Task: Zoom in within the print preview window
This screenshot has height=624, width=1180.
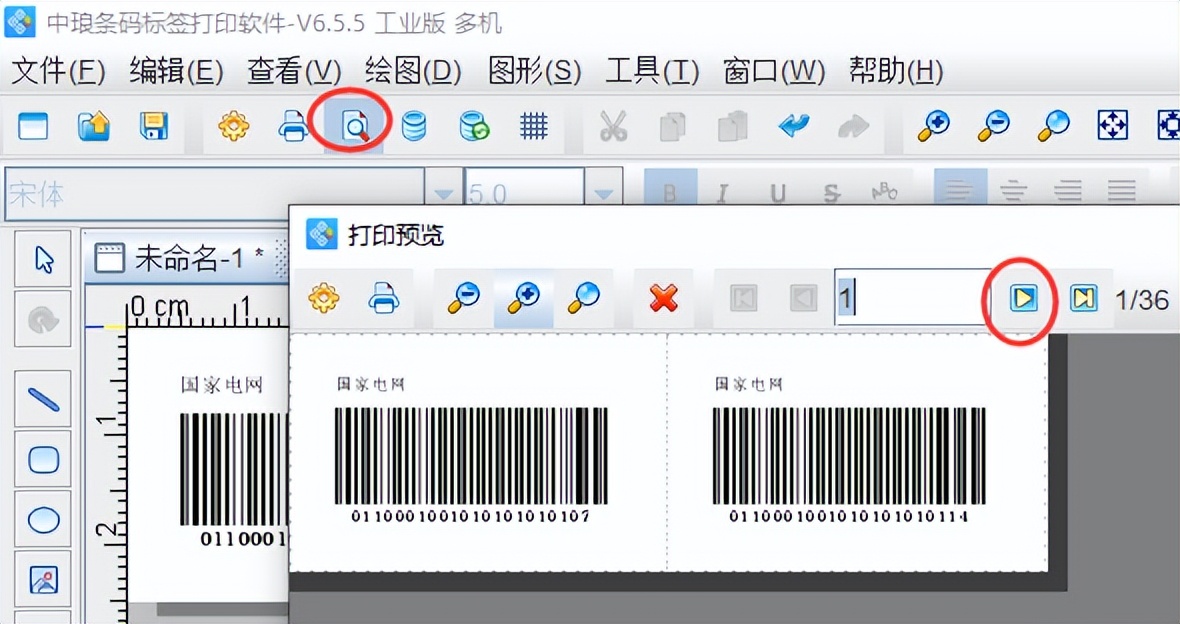Action: [x=524, y=299]
